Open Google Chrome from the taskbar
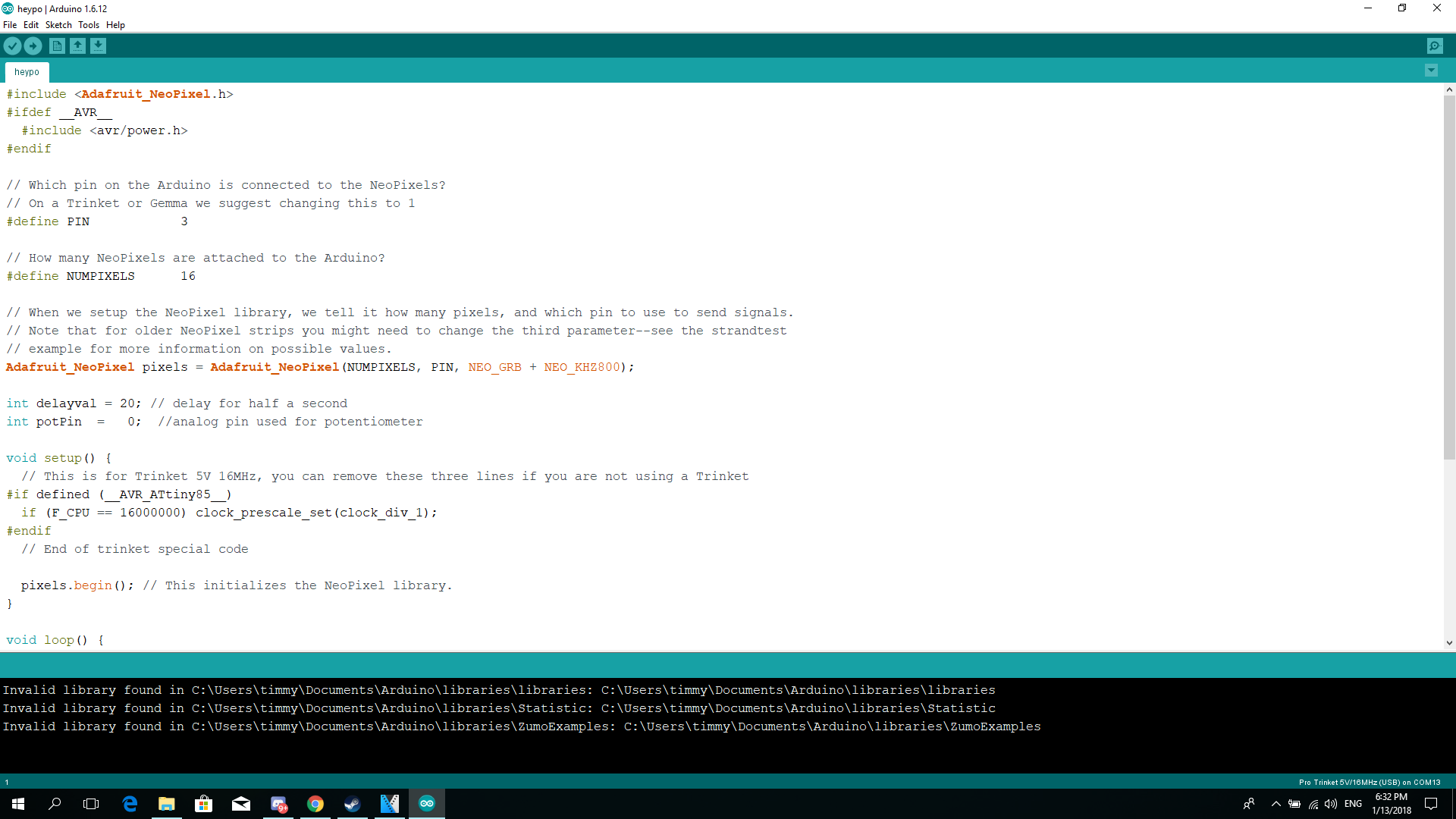The image size is (1456, 819). pyautogui.click(x=315, y=803)
